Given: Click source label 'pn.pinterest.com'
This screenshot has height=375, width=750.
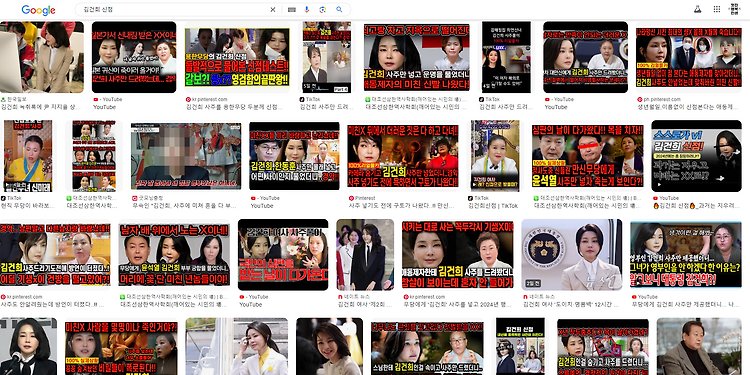Looking at the screenshot, I should tap(662, 99).
